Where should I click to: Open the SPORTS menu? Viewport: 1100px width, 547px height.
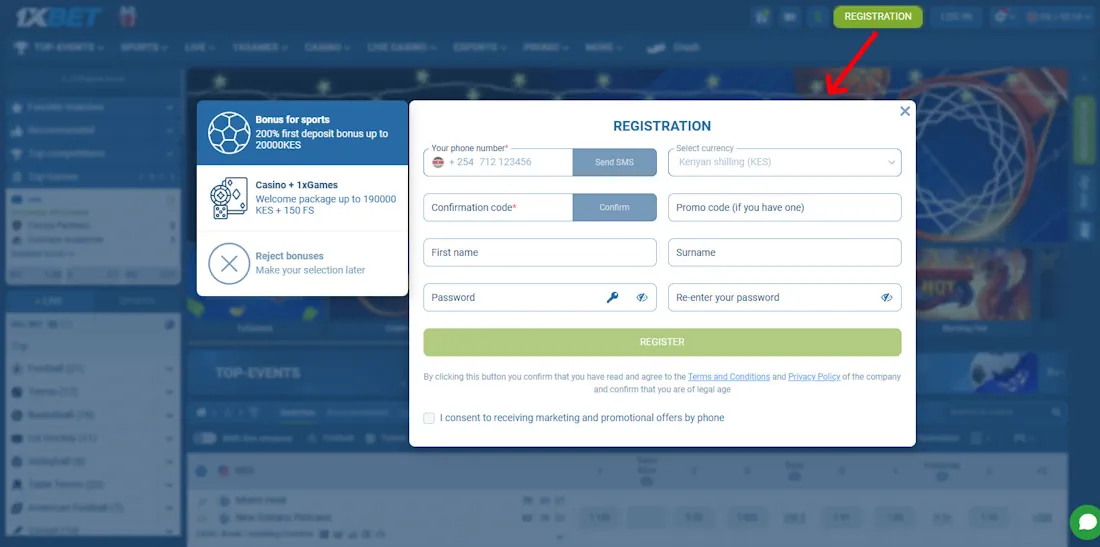click(x=144, y=48)
